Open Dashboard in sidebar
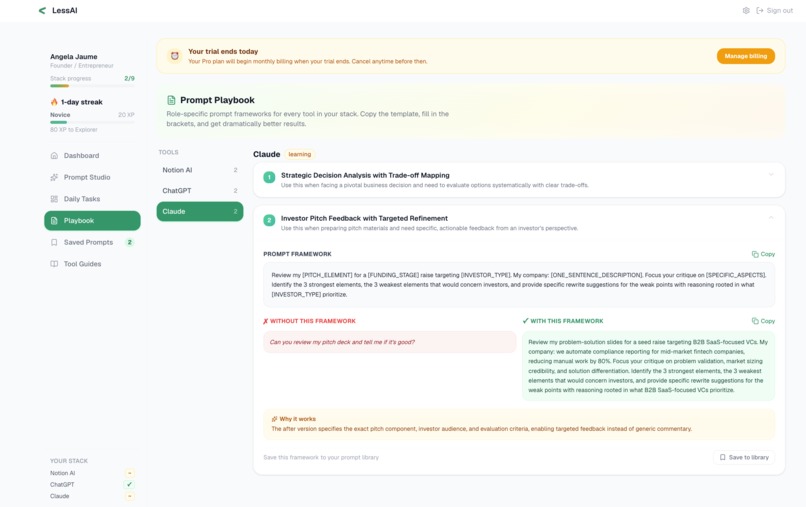Screen dimensions: 806x507 pos(92,155)
